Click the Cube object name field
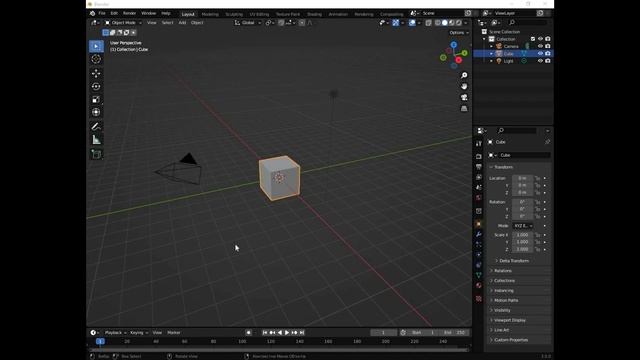The image size is (640, 360). point(524,155)
